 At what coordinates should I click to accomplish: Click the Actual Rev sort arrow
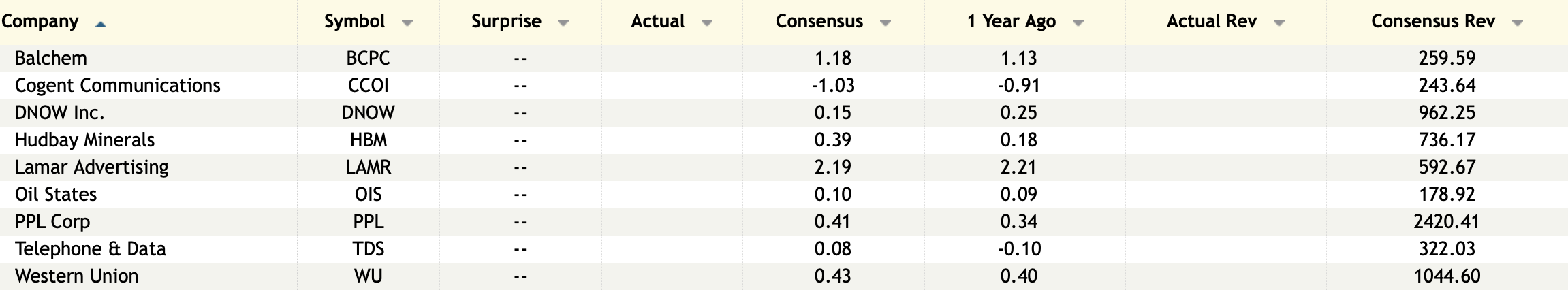1279,23
